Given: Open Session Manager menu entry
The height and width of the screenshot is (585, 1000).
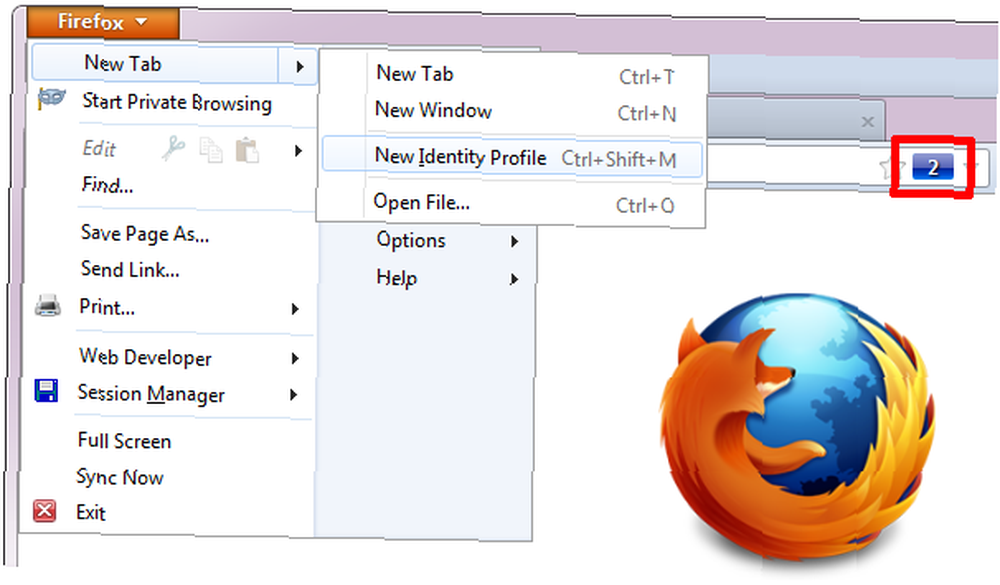Looking at the screenshot, I should (151, 394).
